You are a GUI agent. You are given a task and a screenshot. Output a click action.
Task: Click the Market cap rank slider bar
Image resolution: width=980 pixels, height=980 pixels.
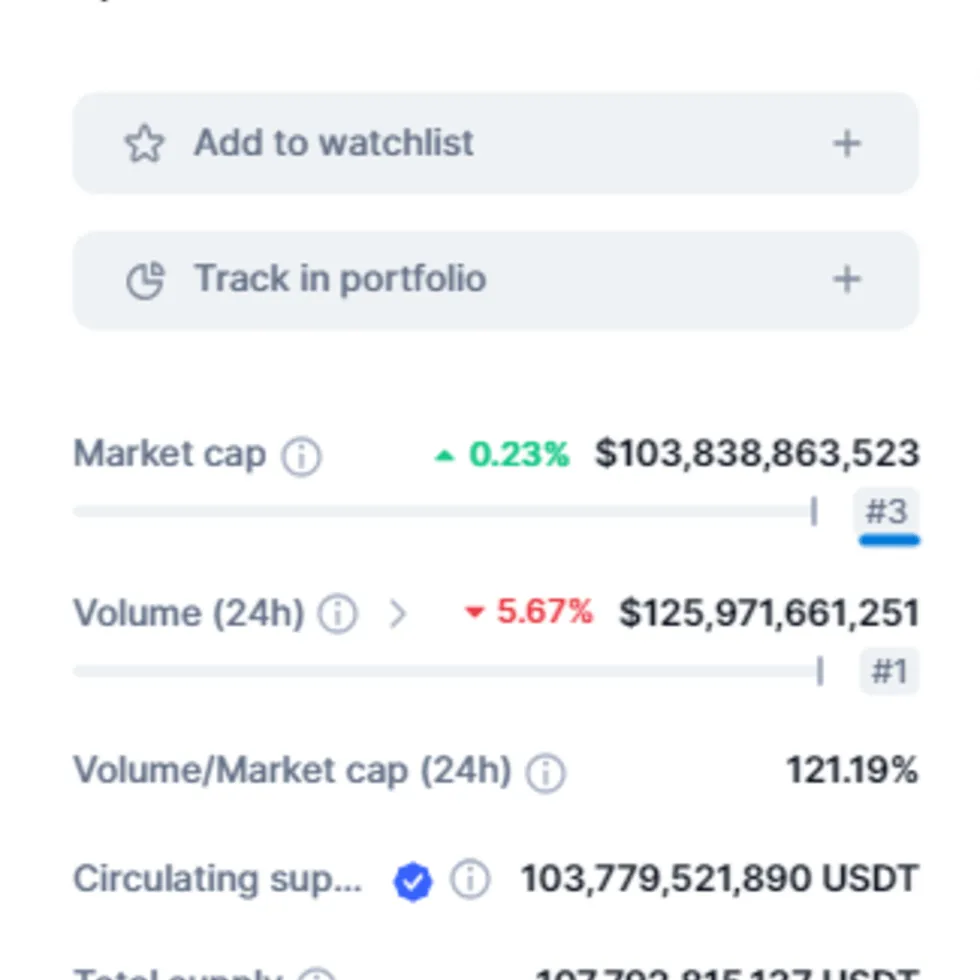pyautogui.click(x=445, y=512)
